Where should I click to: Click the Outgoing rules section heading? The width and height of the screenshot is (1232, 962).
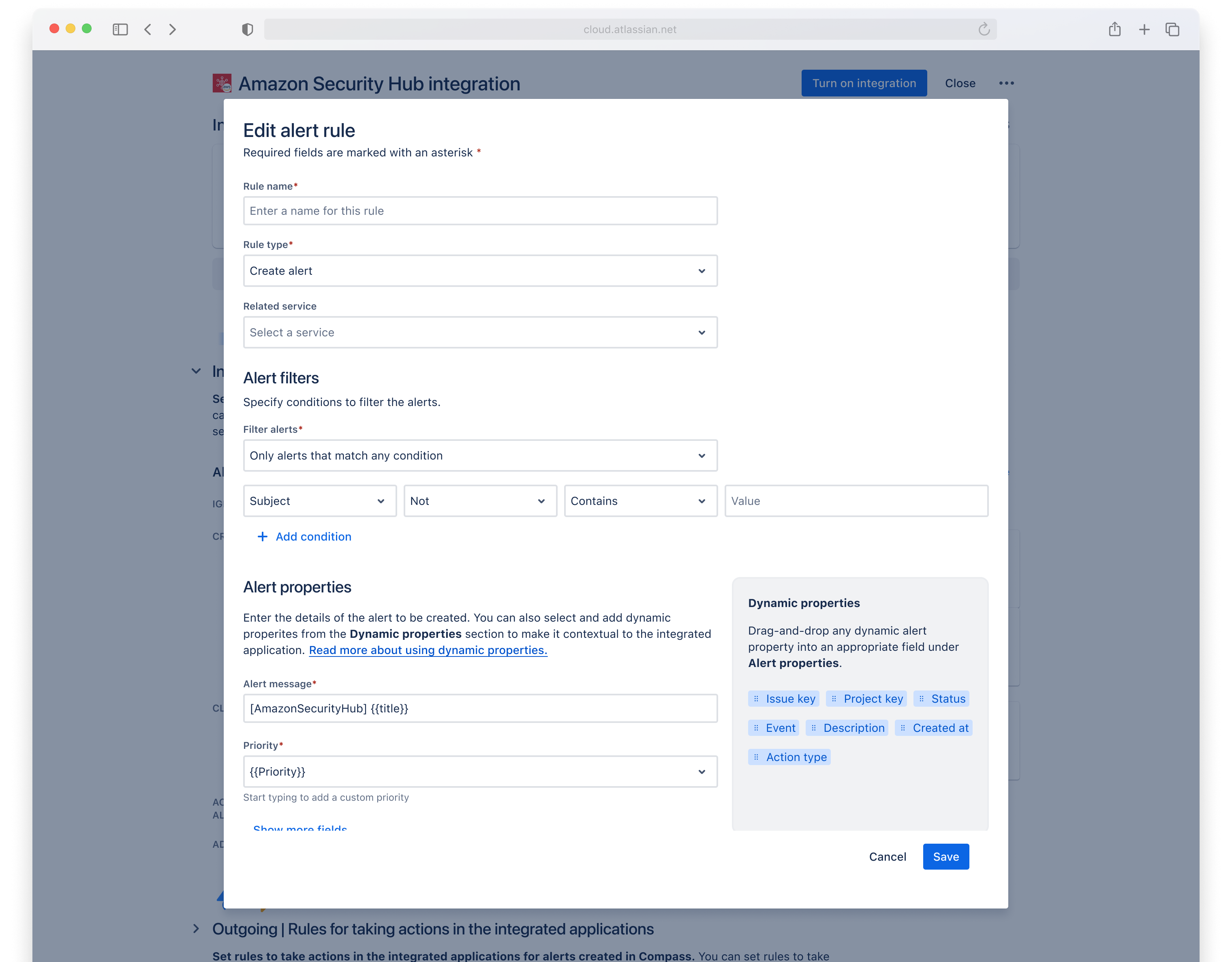pyautogui.click(x=433, y=929)
